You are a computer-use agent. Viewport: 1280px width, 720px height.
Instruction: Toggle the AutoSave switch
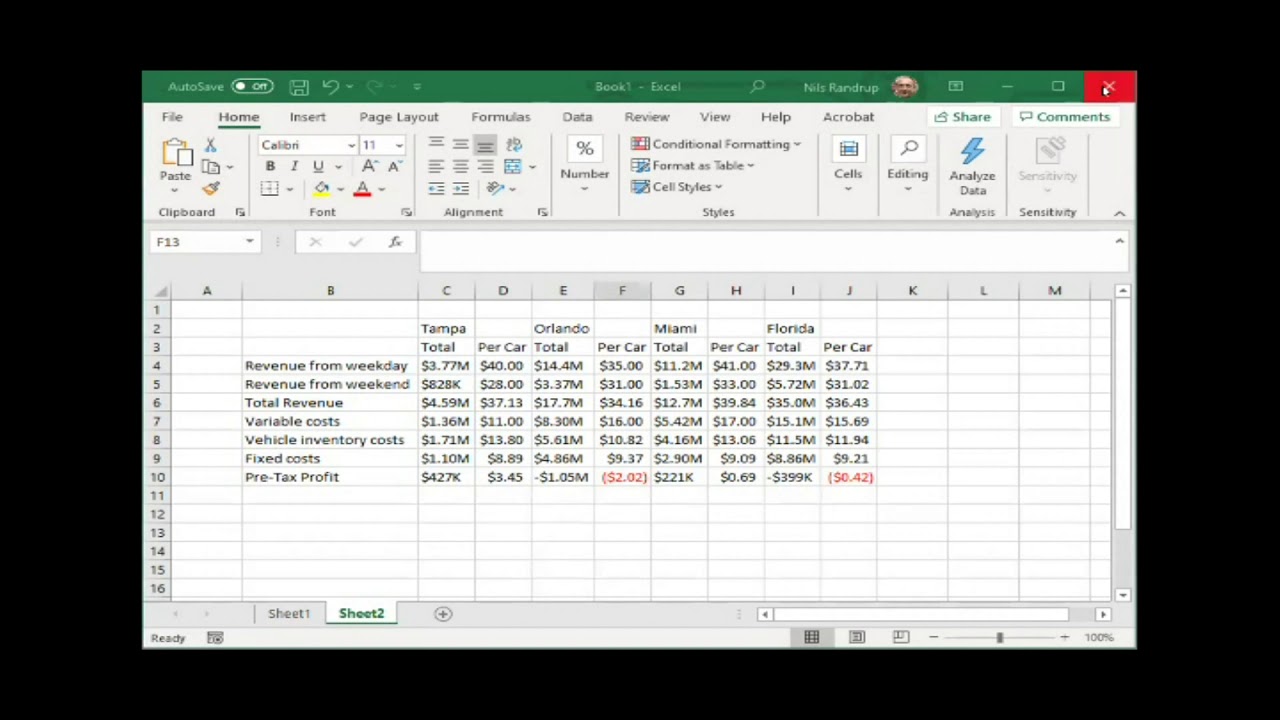252,87
